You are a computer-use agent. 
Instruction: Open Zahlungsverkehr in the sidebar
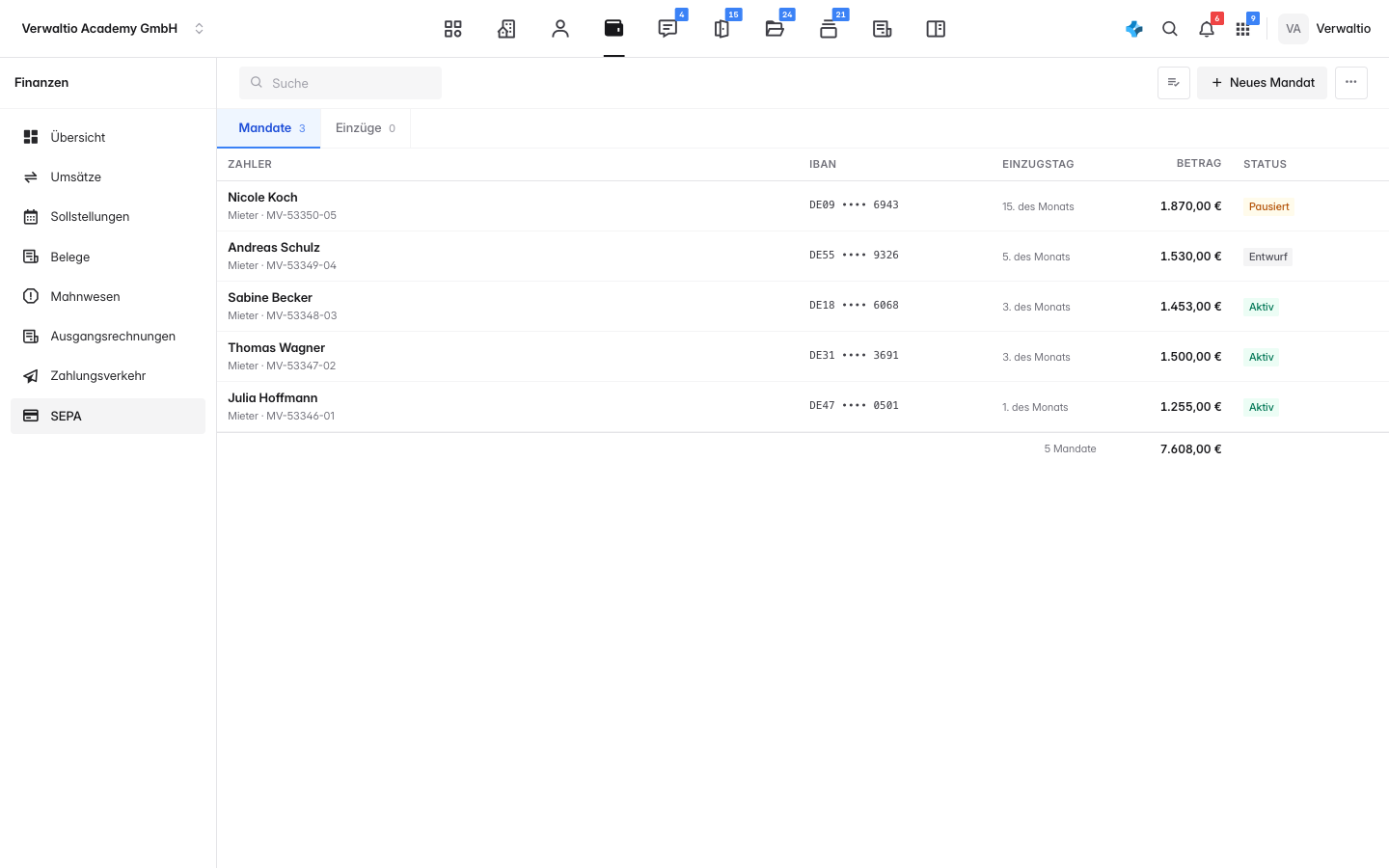tap(108, 376)
